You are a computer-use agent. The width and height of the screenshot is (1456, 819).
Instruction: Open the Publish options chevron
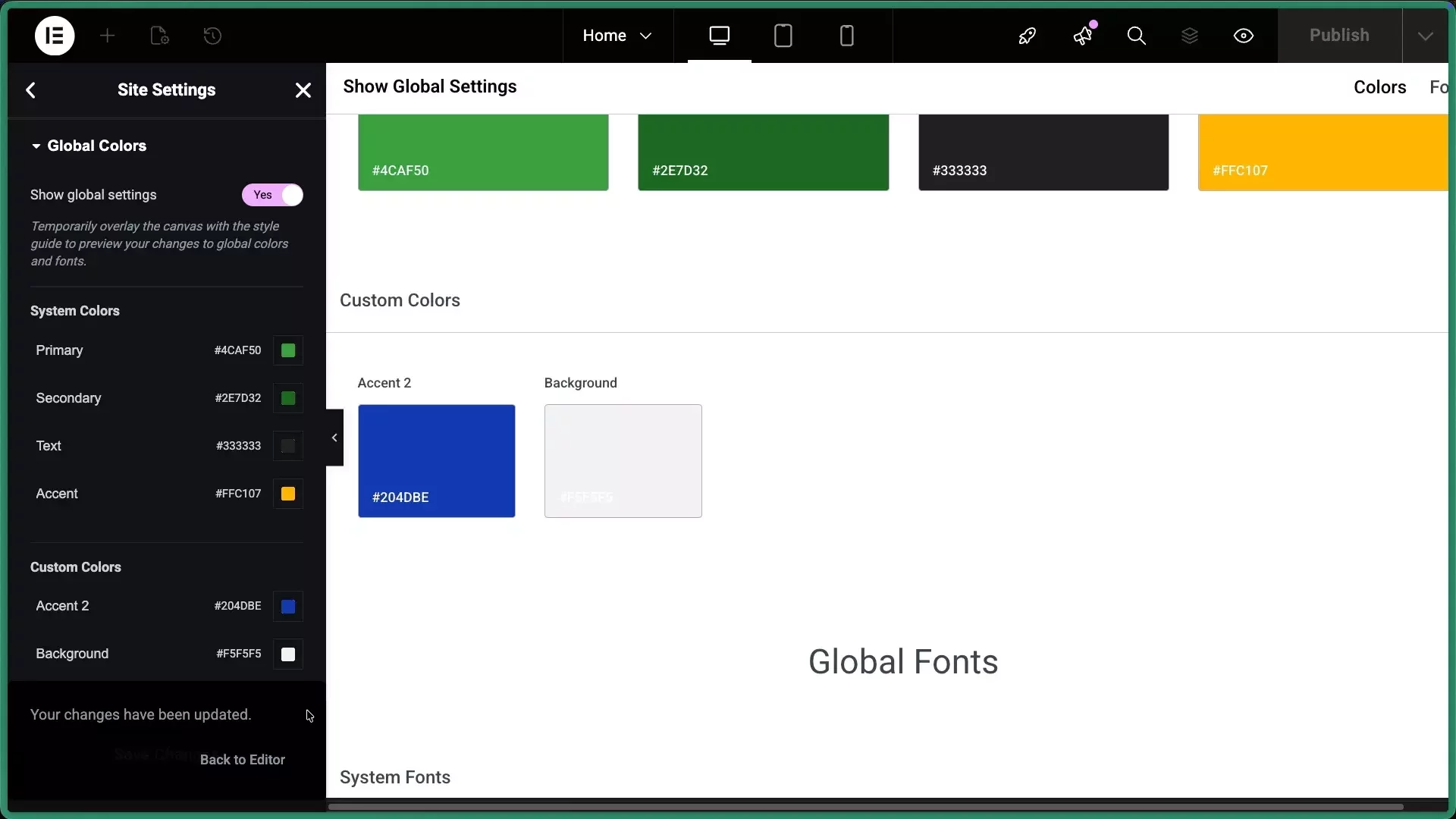pos(1426,36)
